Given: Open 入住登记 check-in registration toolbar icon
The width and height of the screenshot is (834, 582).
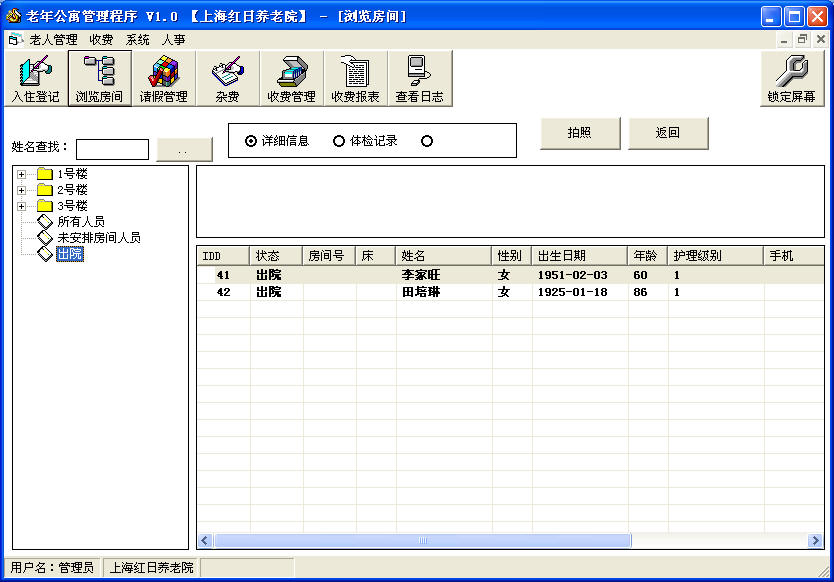Looking at the screenshot, I should [35, 78].
